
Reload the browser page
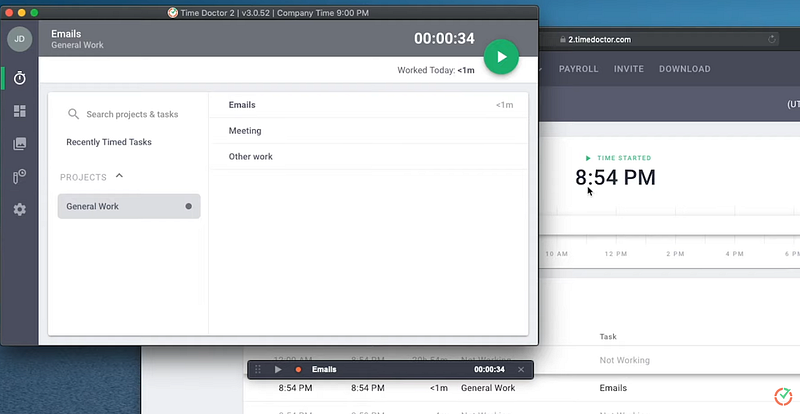pyautogui.click(x=772, y=39)
